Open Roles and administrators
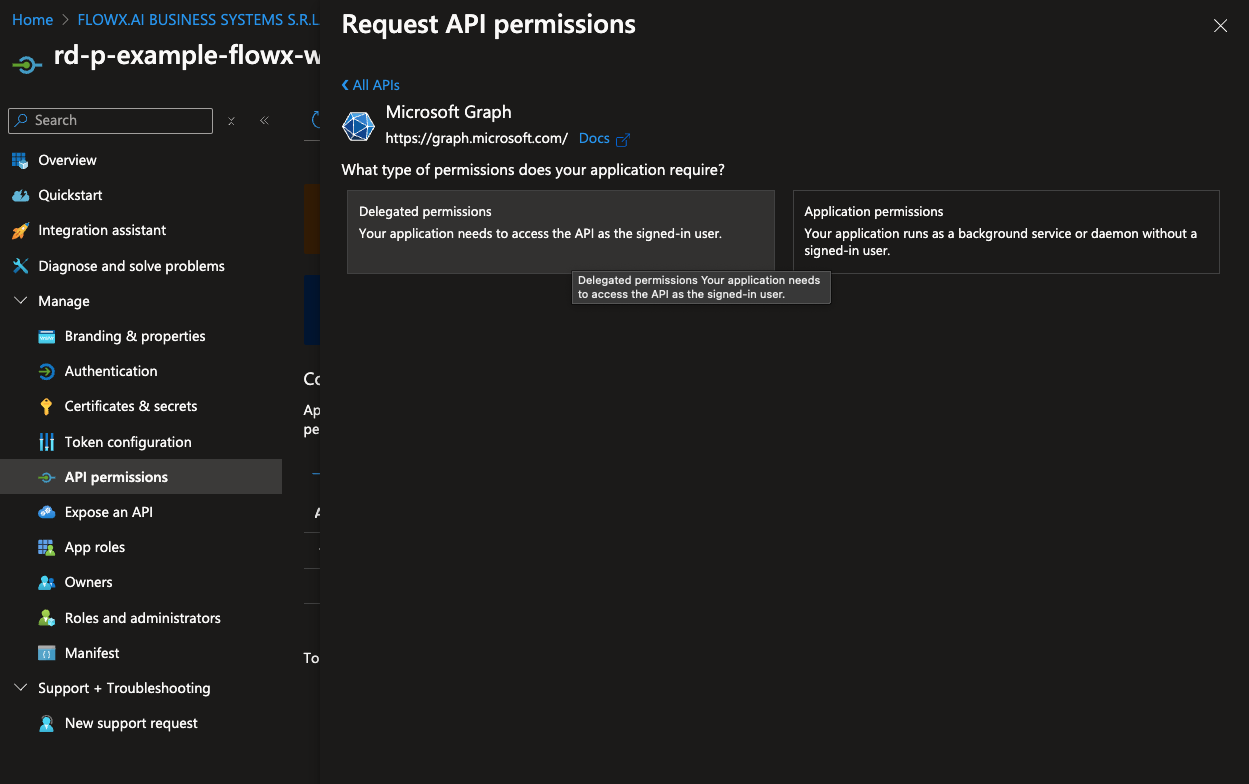Viewport: 1249px width, 784px height. tap(141, 618)
